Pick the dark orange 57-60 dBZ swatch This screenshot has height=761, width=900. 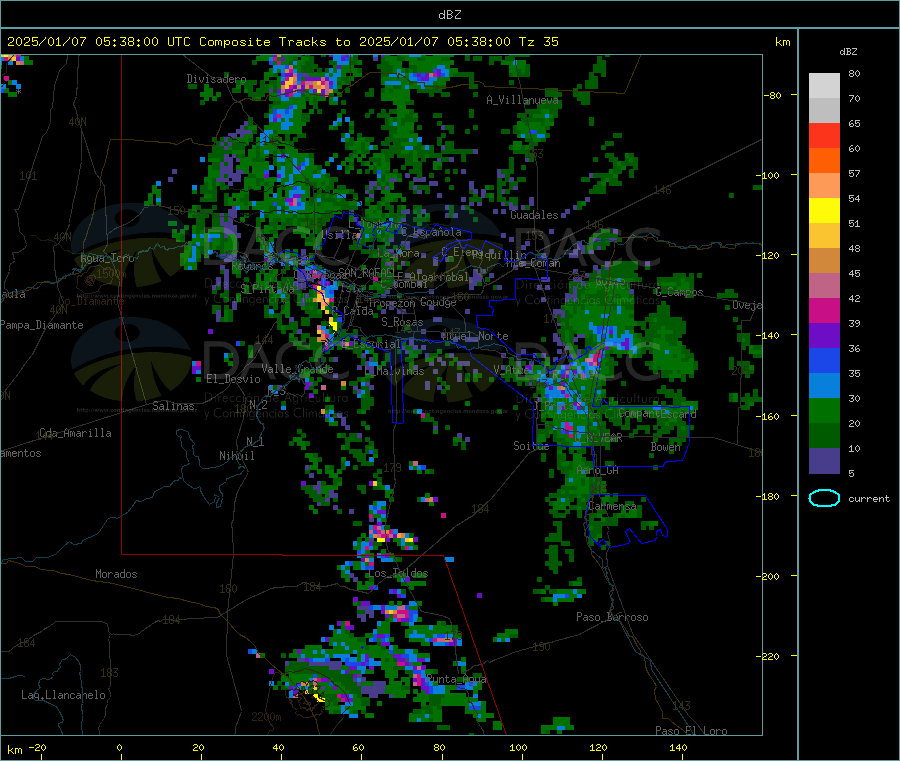click(824, 161)
